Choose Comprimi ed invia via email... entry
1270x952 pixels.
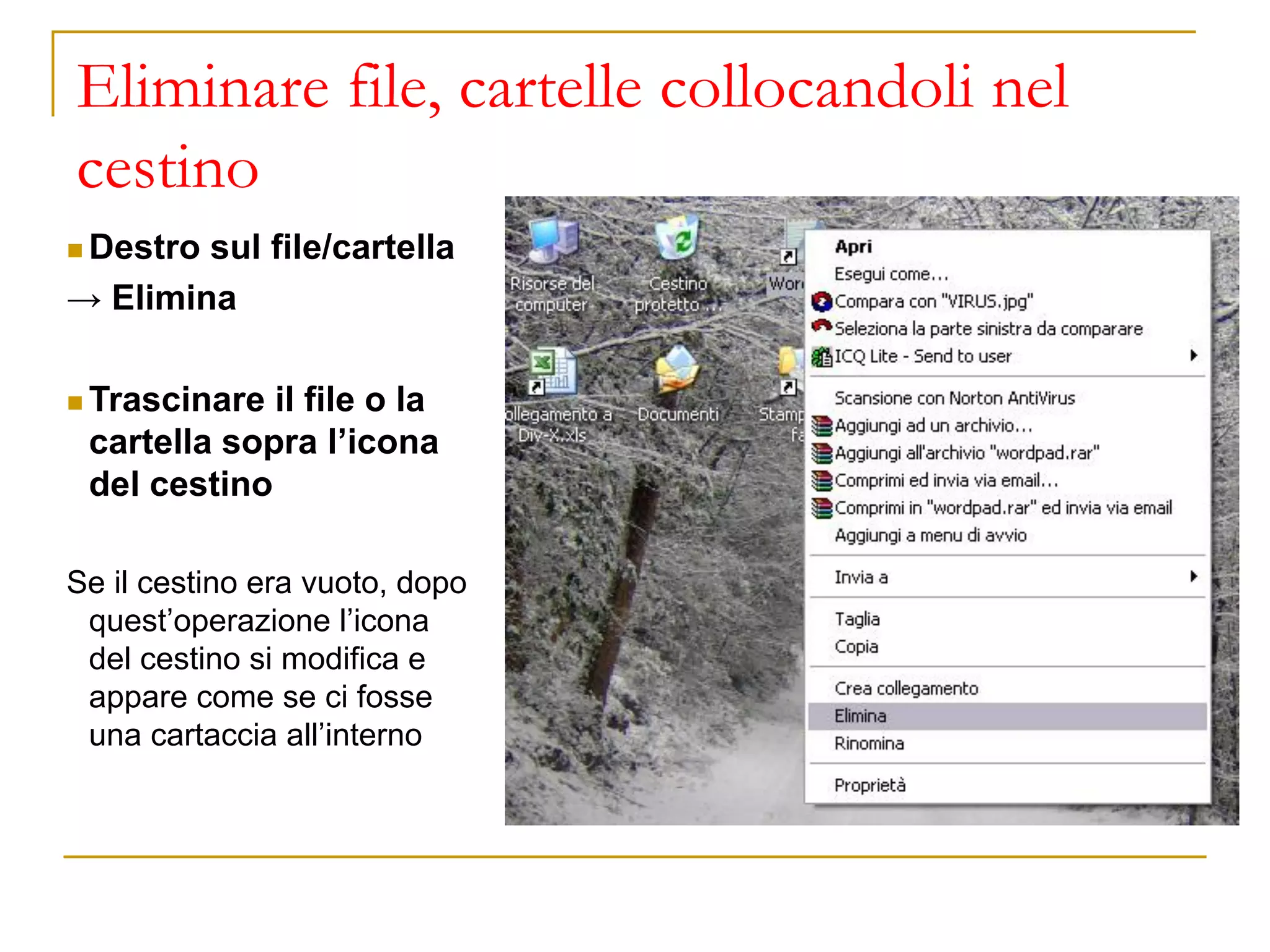[1008, 480]
